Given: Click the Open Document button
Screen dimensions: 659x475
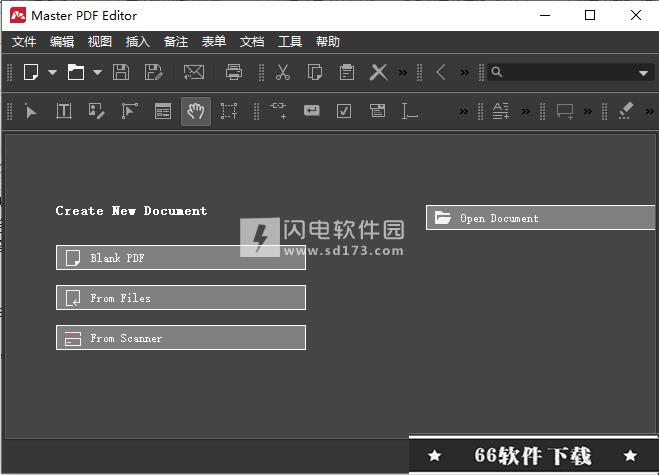Looking at the screenshot, I should click(540, 218).
